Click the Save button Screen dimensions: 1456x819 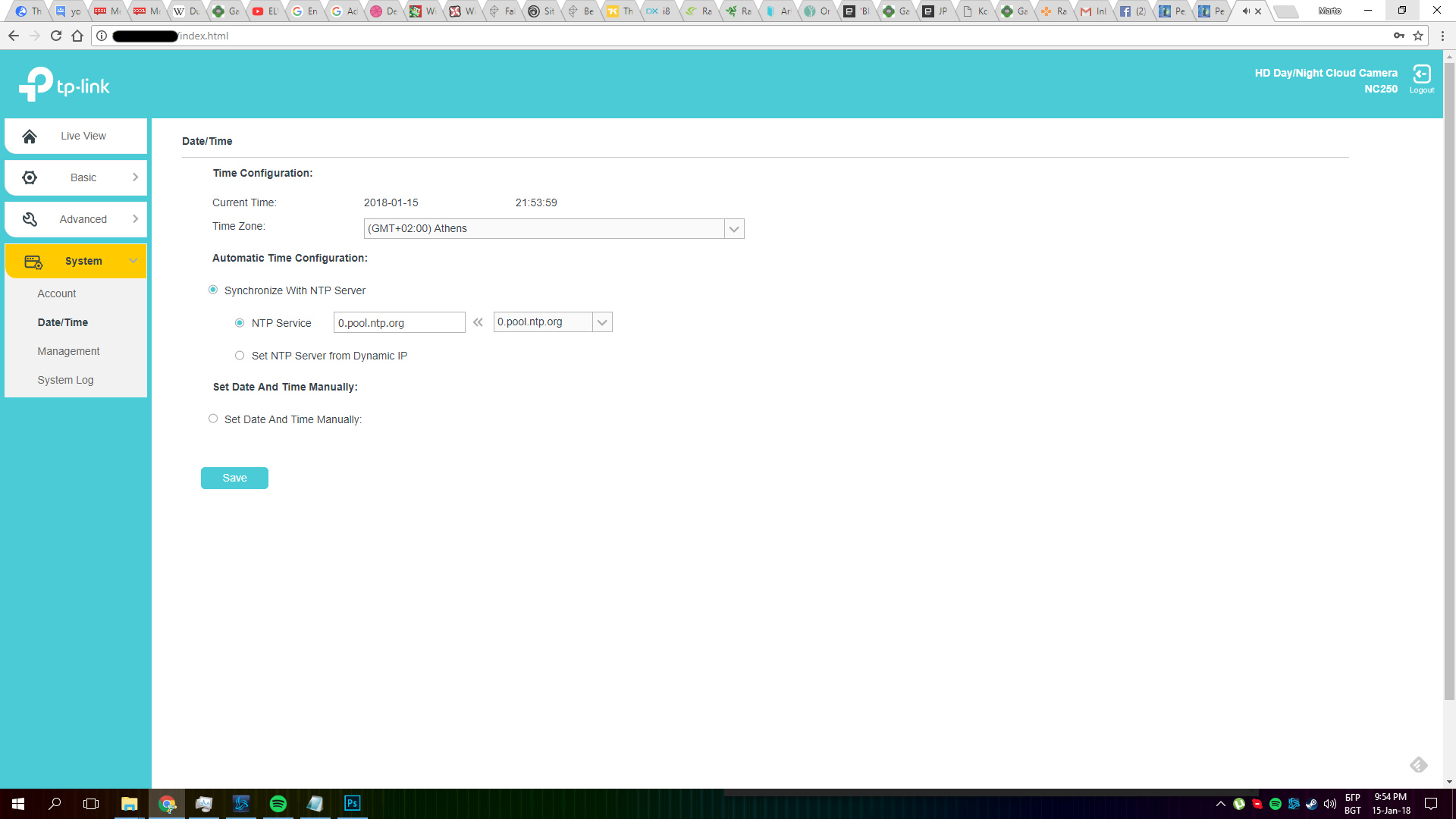point(234,478)
